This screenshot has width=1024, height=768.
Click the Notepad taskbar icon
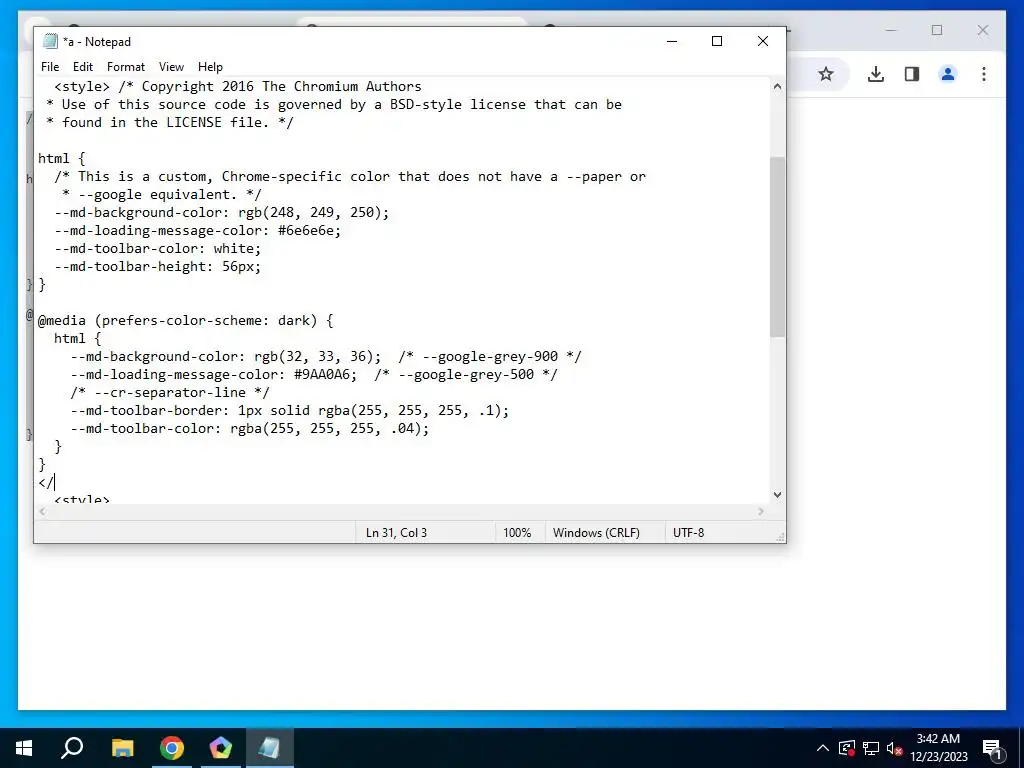[270, 748]
